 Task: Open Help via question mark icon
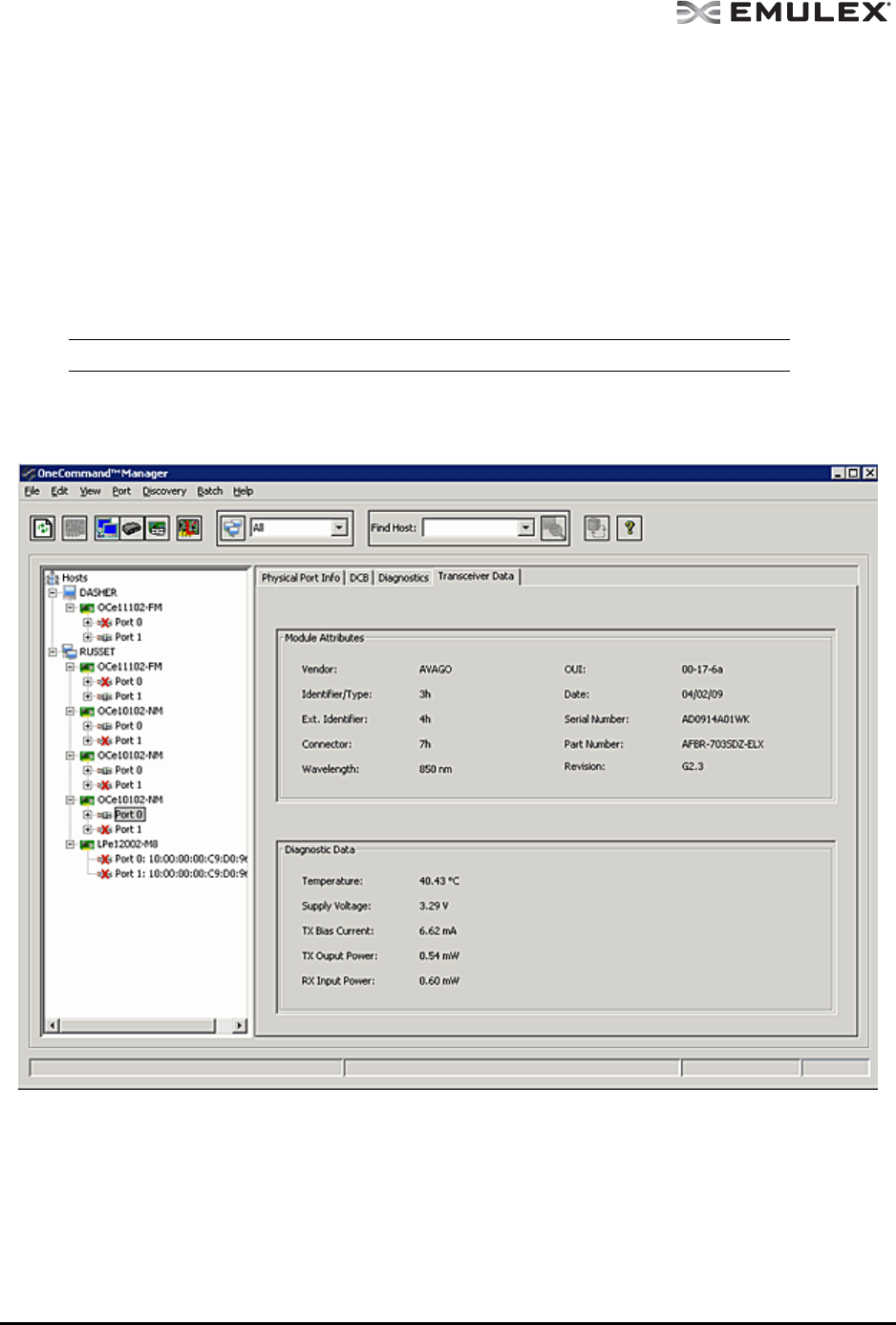click(x=629, y=527)
